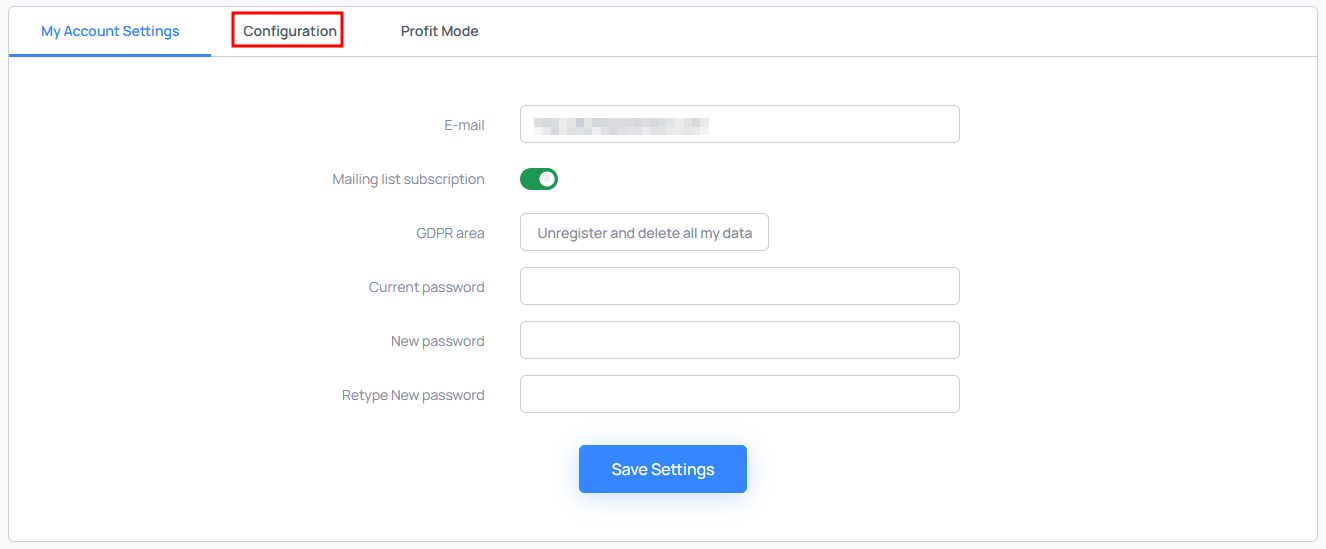
Task: Click the Current password label text
Action: (427, 287)
